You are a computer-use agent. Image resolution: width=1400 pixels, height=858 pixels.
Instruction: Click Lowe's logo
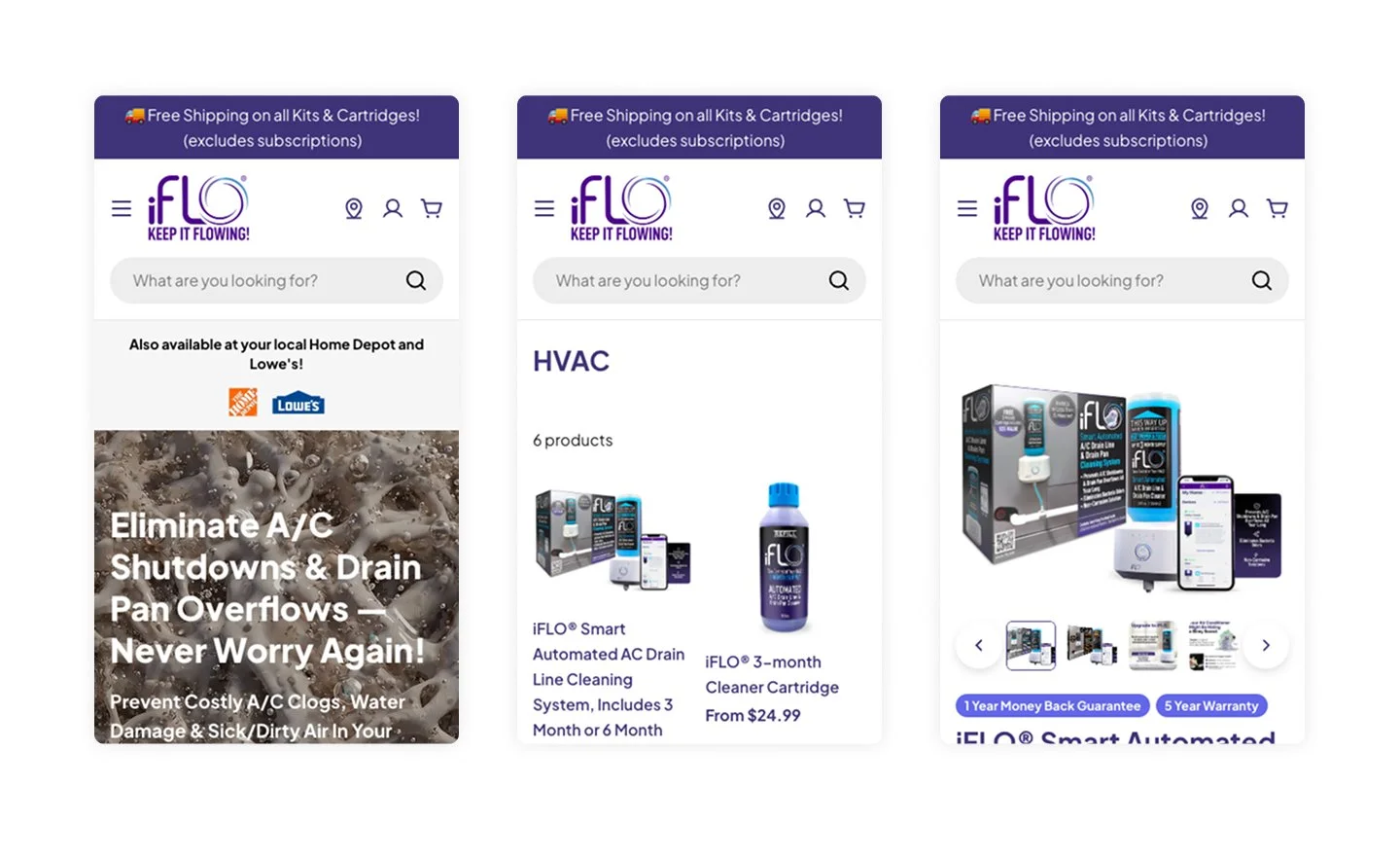pyautogui.click(x=298, y=404)
